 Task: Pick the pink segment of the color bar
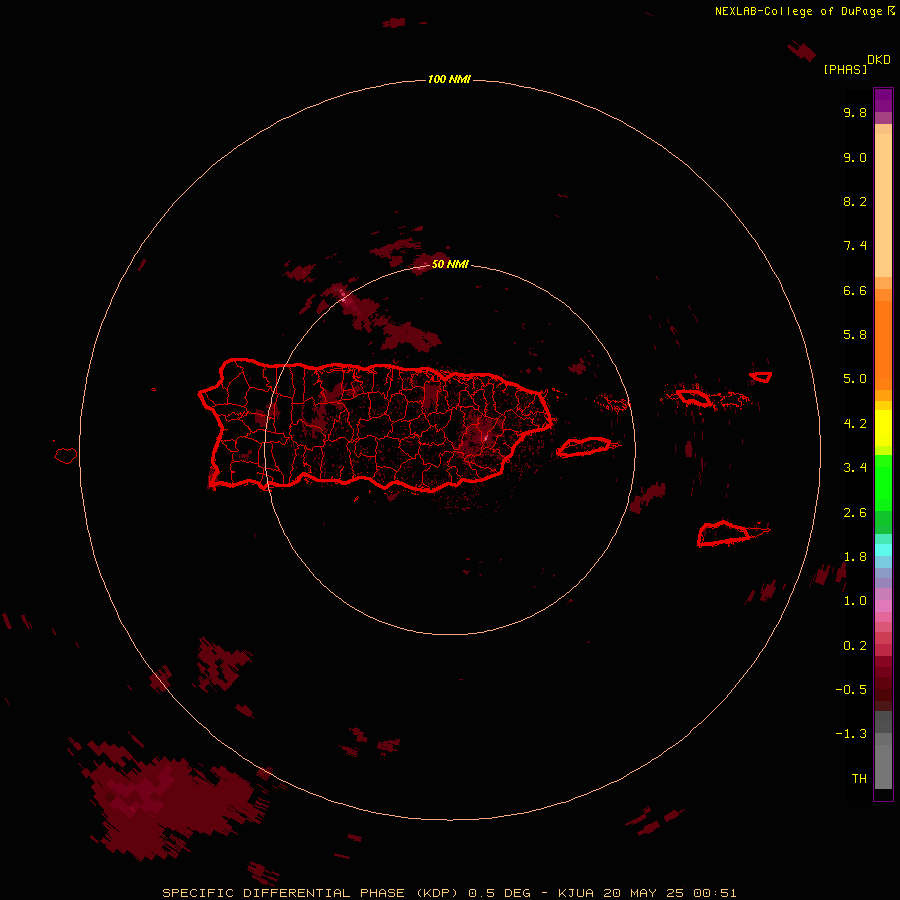pyautogui.click(x=883, y=606)
